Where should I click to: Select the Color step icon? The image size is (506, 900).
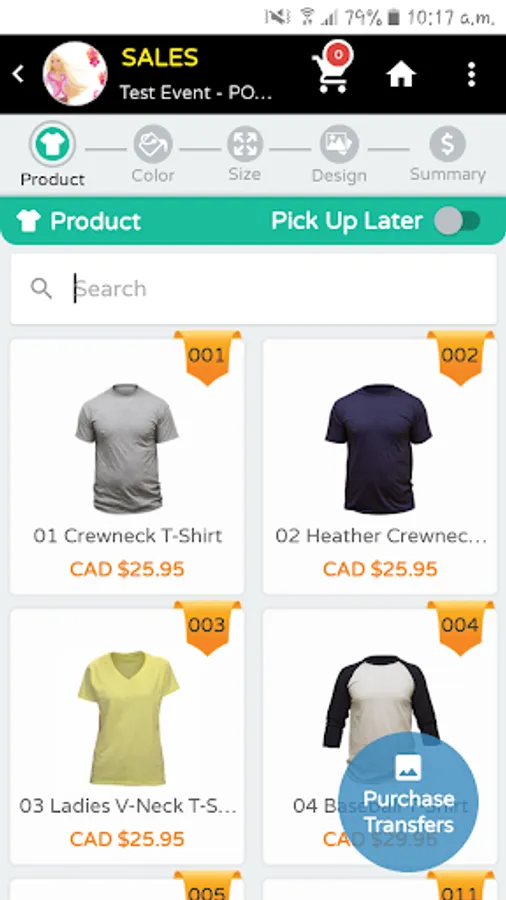tap(153, 145)
